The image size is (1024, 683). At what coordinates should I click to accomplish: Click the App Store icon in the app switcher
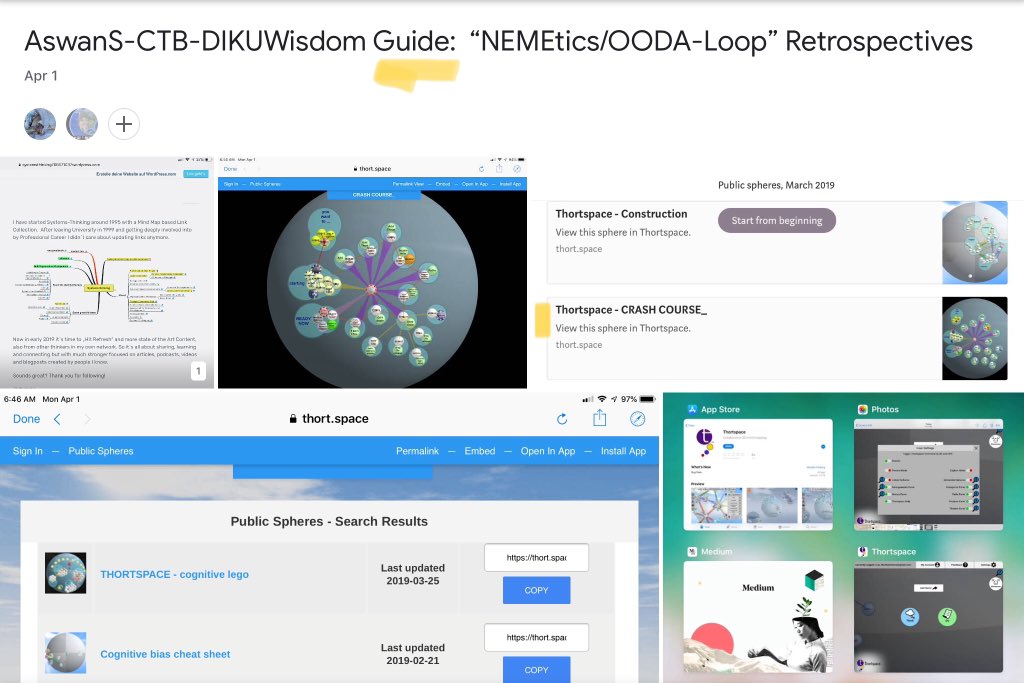pos(692,409)
